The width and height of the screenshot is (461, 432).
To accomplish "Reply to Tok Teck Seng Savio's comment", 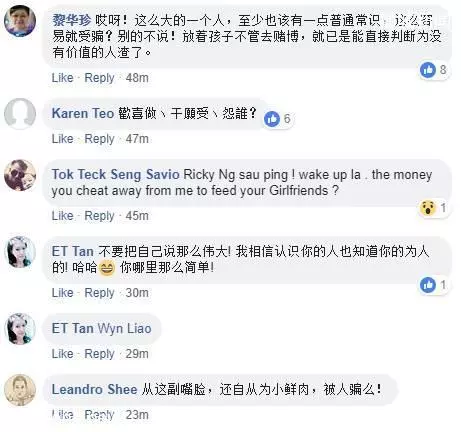I will (99, 216).
